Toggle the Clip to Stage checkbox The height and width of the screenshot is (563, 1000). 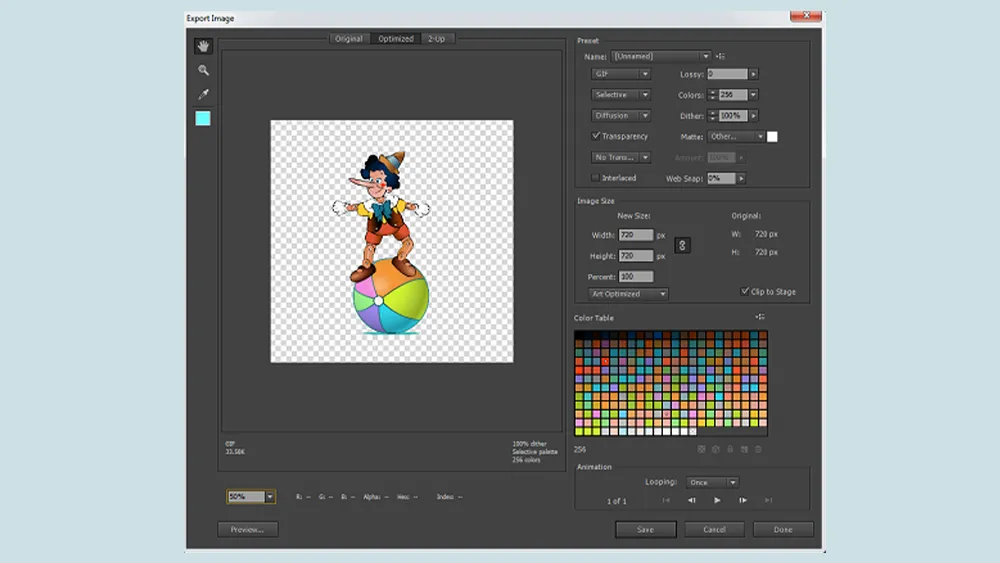coord(744,291)
